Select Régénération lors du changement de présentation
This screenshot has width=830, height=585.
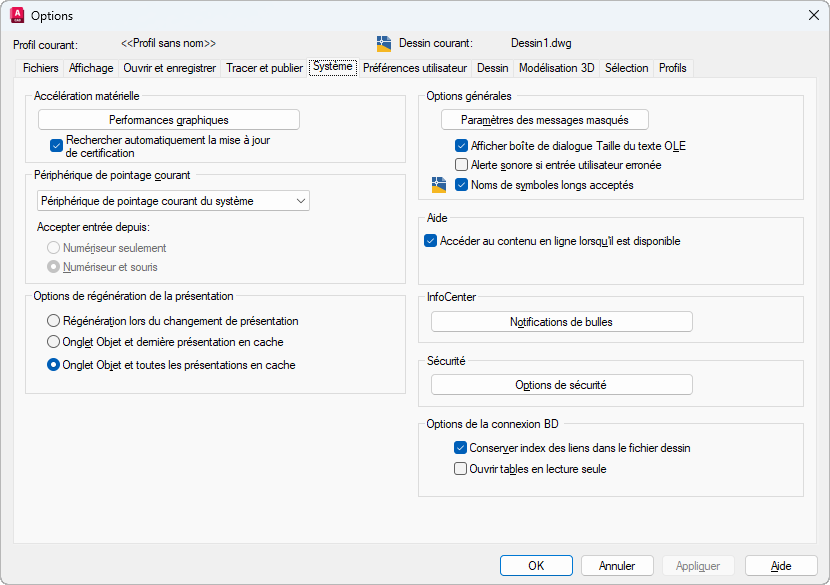click(x=53, y=321)
